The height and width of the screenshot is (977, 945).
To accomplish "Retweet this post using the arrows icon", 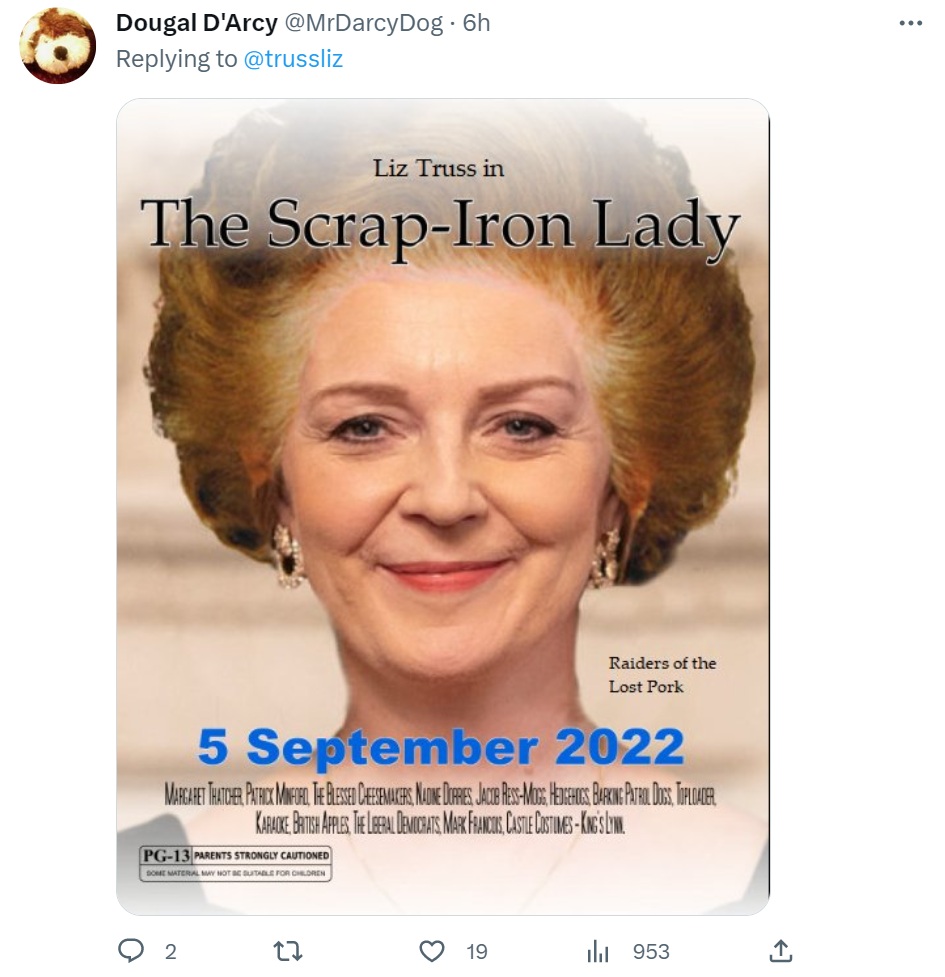I will coord(288,951).
